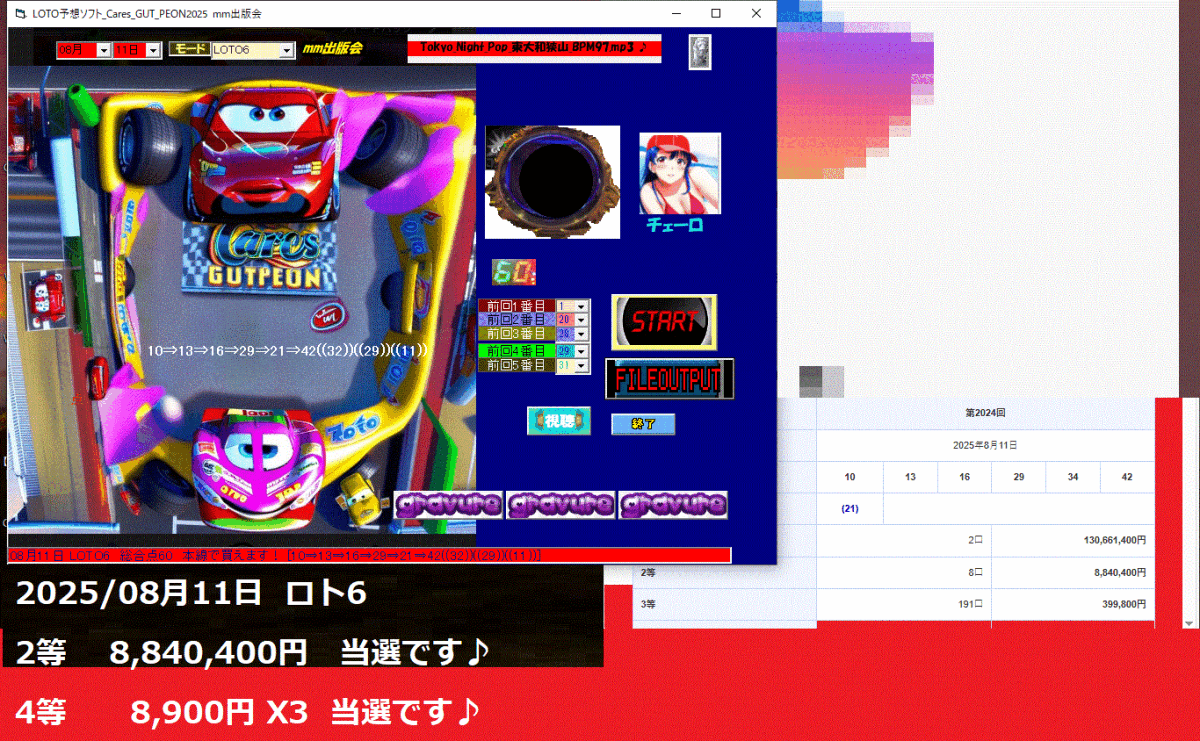Maximize the LOTO予想ソフト window
This screenshot has width=1200, height=741.
click(716, 14)
